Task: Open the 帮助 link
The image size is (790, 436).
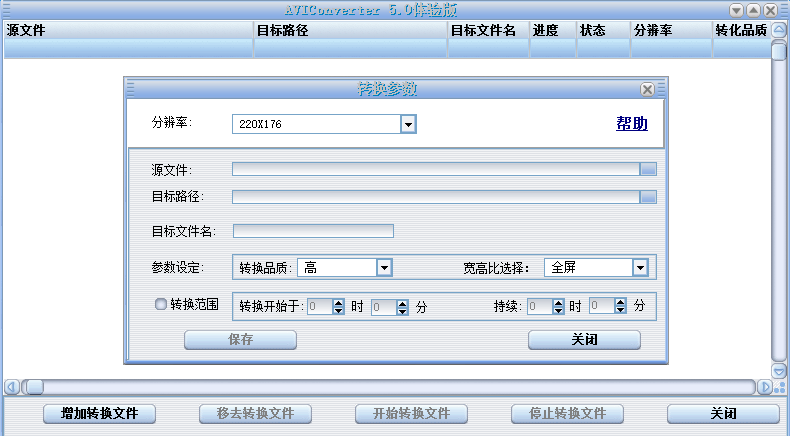Action: (x=631, y=124)
